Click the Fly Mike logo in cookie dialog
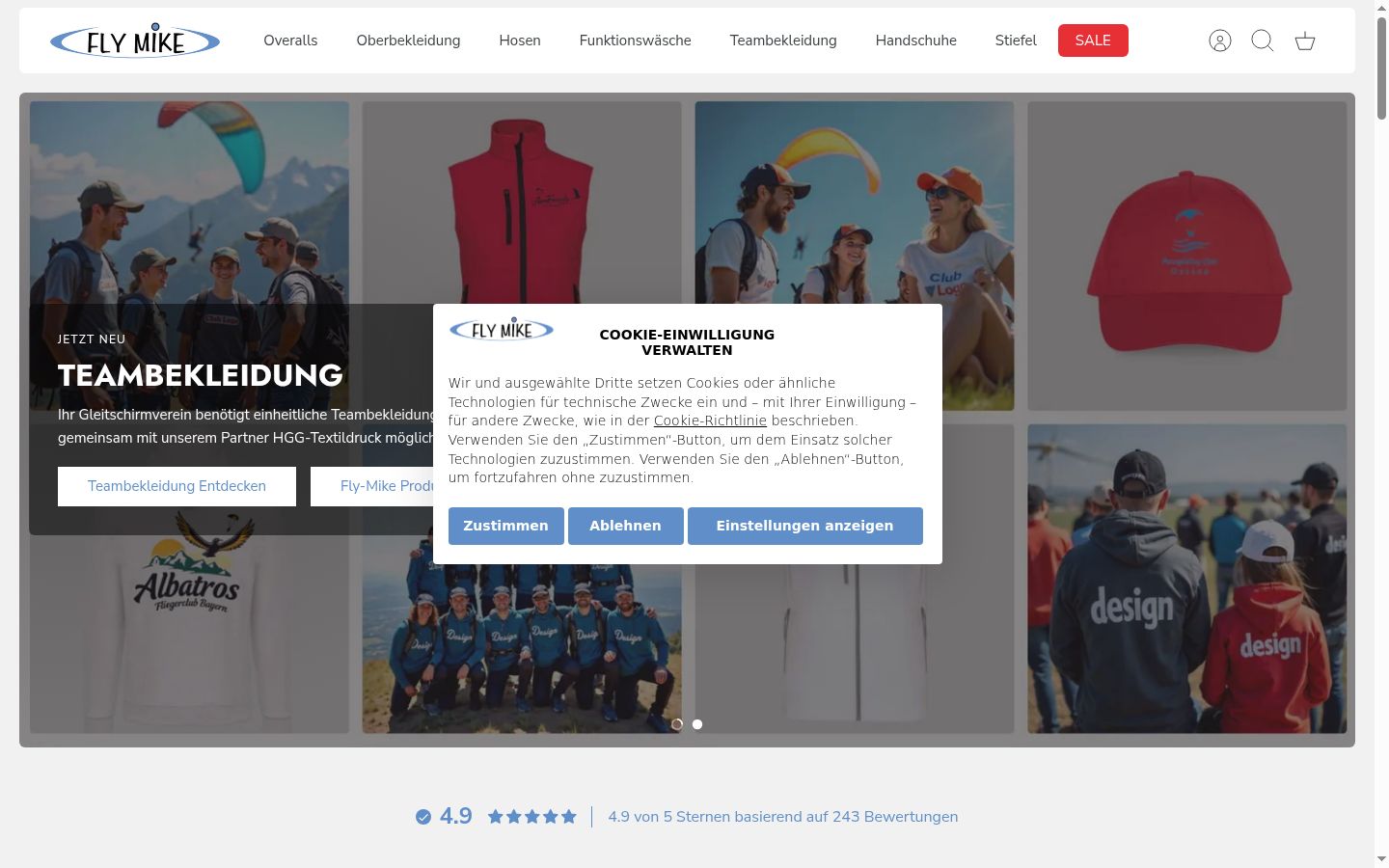This screenshot has height=868, width=1389. pyautogui.click(x=502, y=330)
